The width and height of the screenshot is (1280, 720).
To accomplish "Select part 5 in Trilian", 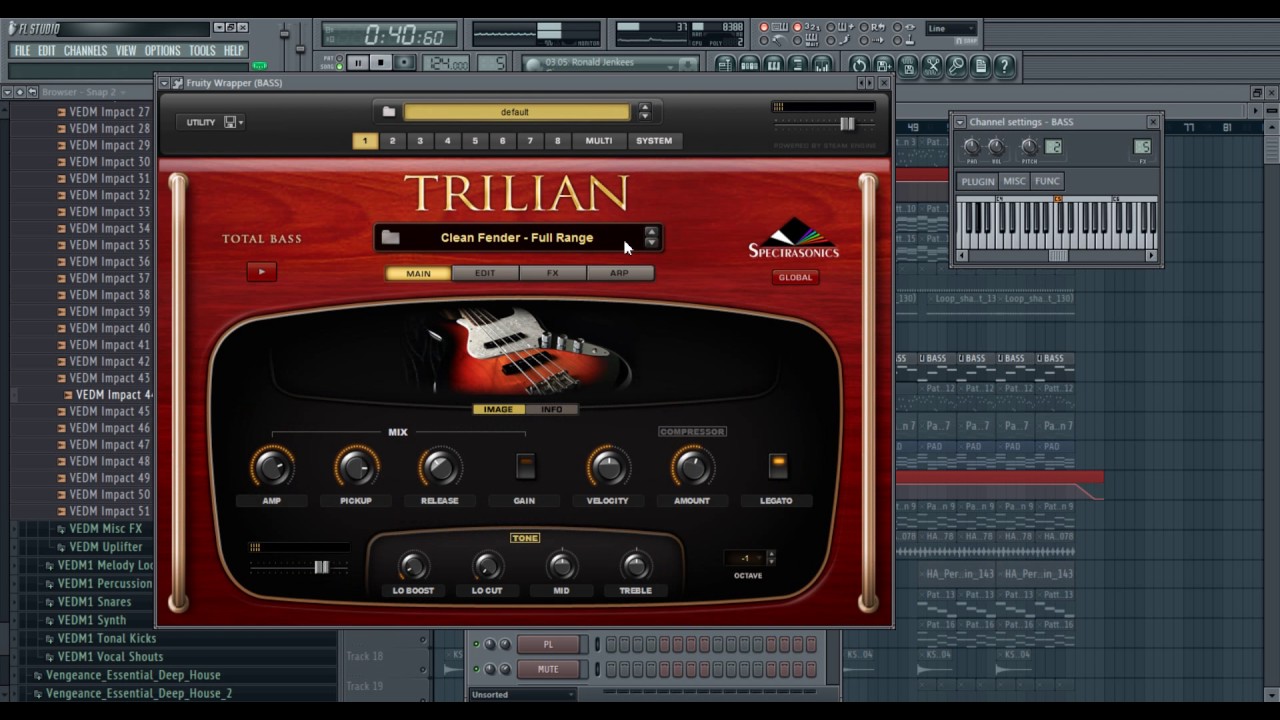I will click(x=475, y=141).
